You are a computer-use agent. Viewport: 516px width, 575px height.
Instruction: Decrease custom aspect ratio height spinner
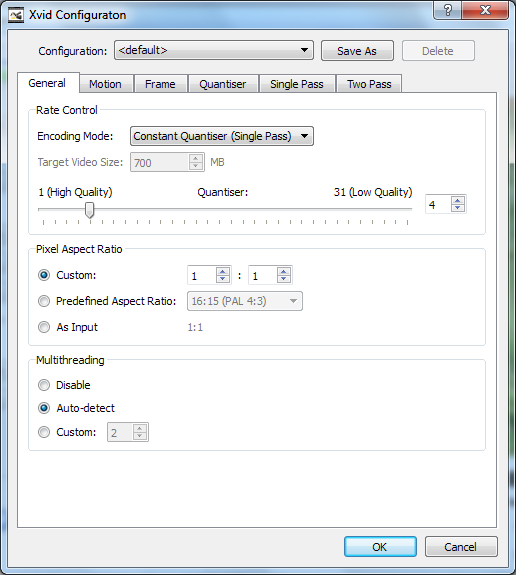pyautogui.click(x=284, y=279)
